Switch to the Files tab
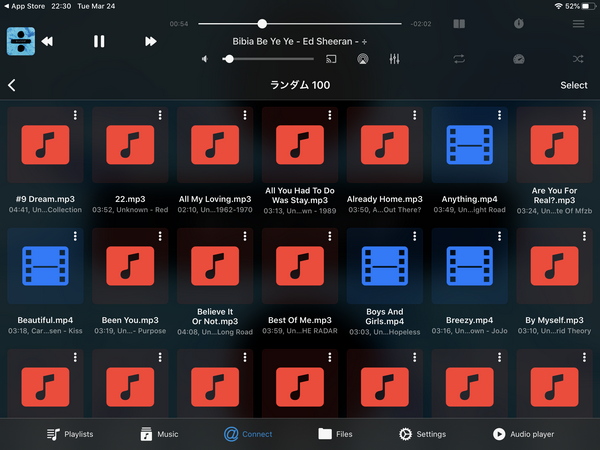 [x=335, y=434]
